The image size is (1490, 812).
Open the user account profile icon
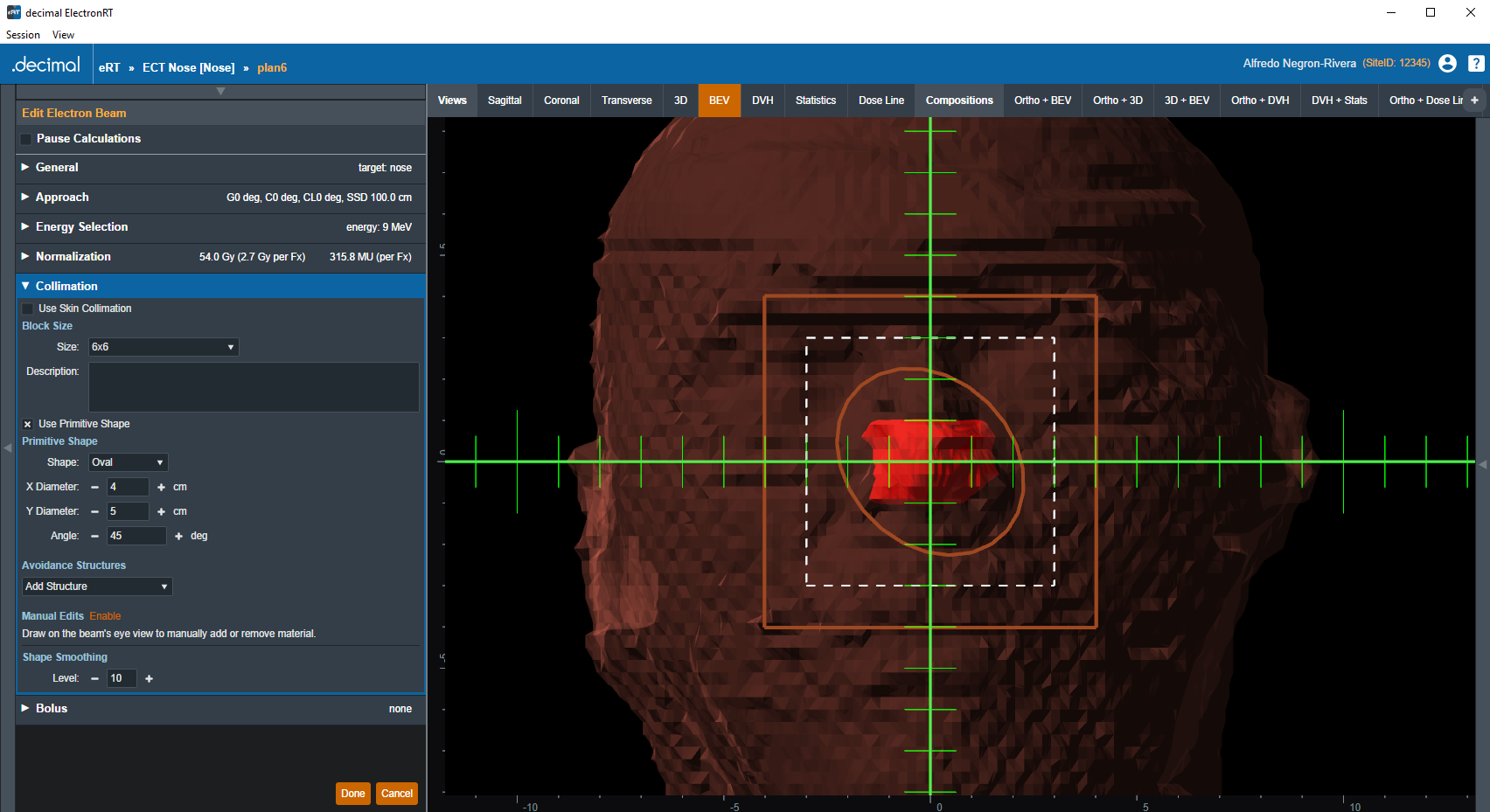pos(1447,64)
